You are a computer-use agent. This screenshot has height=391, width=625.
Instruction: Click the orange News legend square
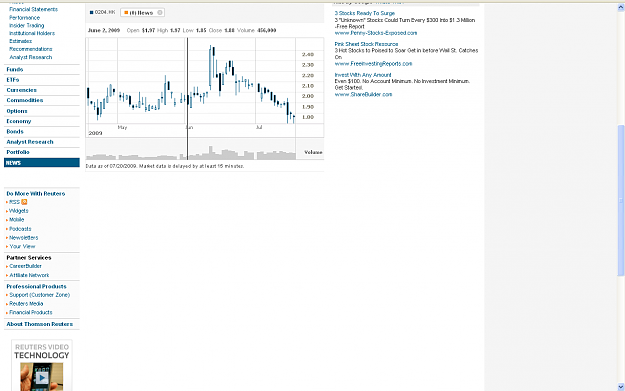coord(126,13)
